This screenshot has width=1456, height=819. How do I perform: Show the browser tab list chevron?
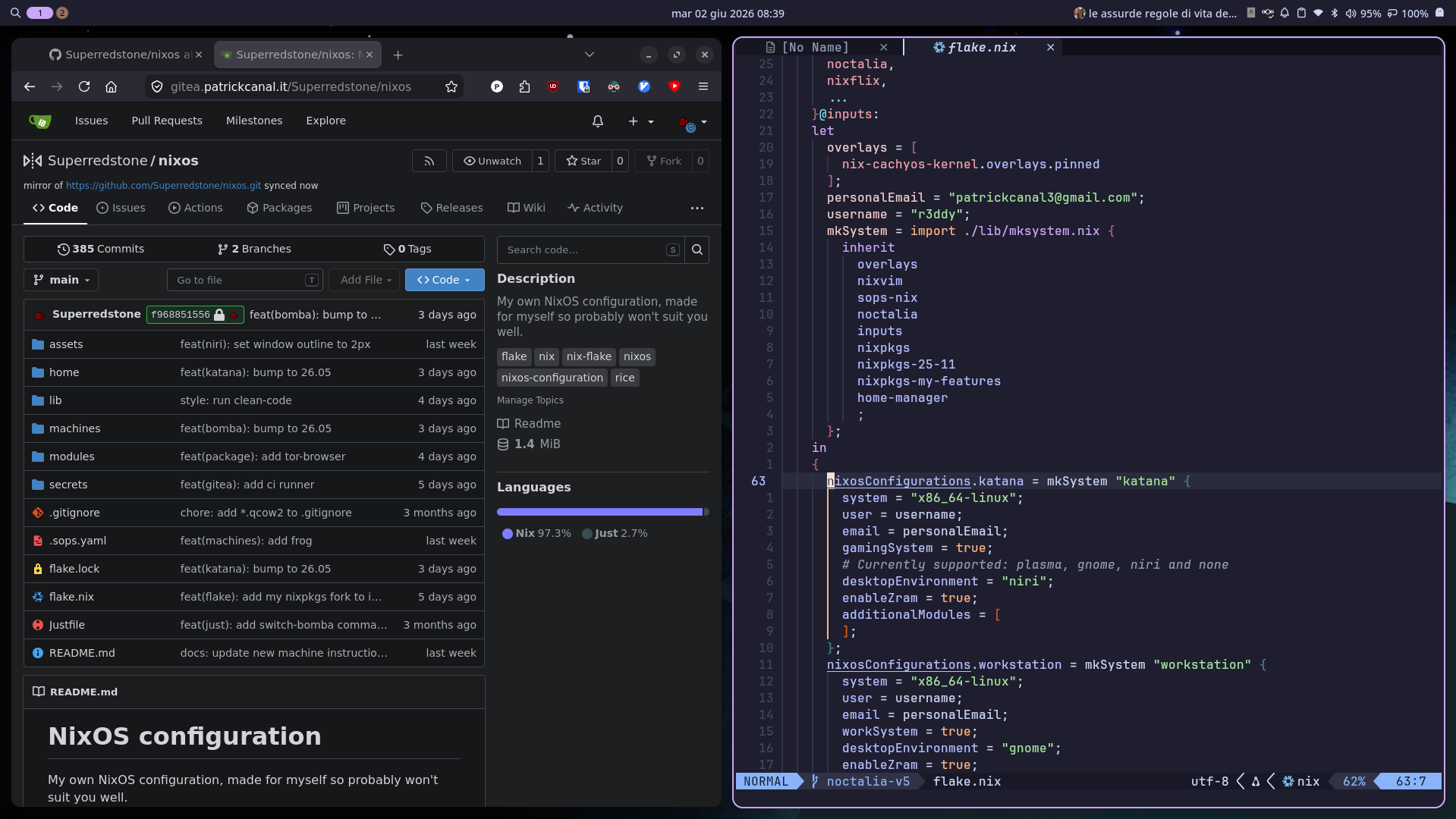pos(590,55)
